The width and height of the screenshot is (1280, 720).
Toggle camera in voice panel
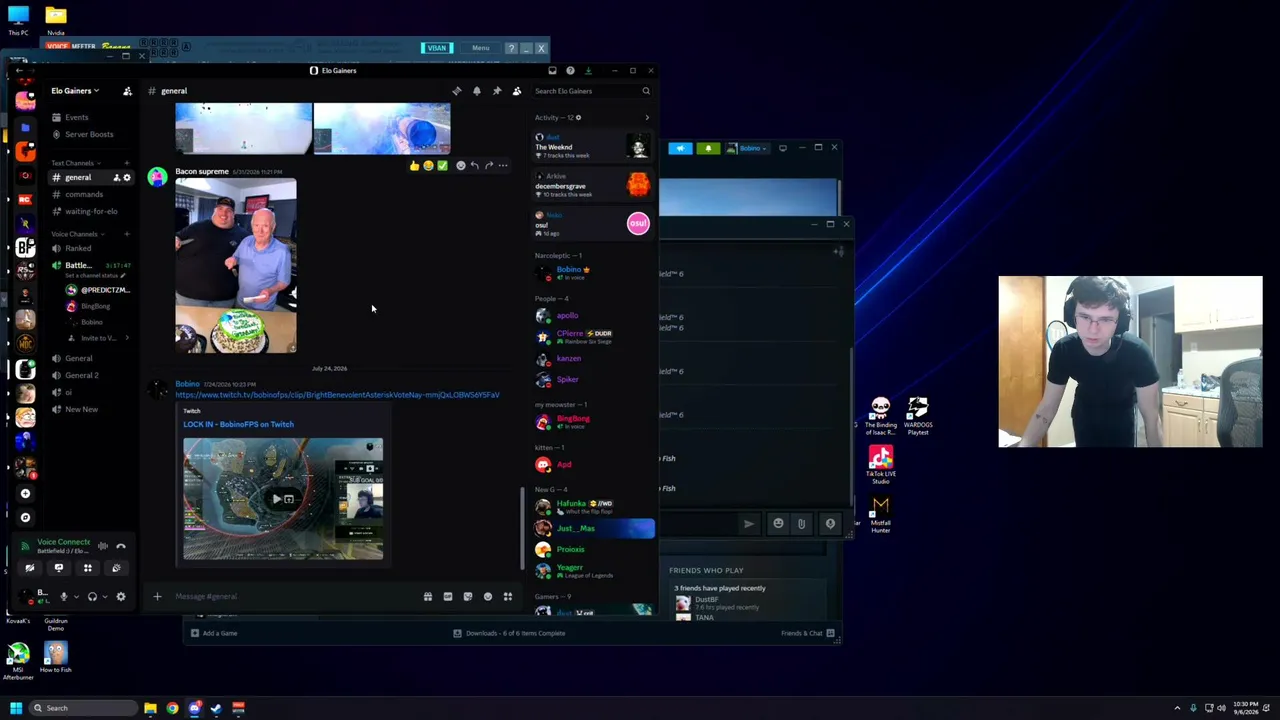pos(29,568)
